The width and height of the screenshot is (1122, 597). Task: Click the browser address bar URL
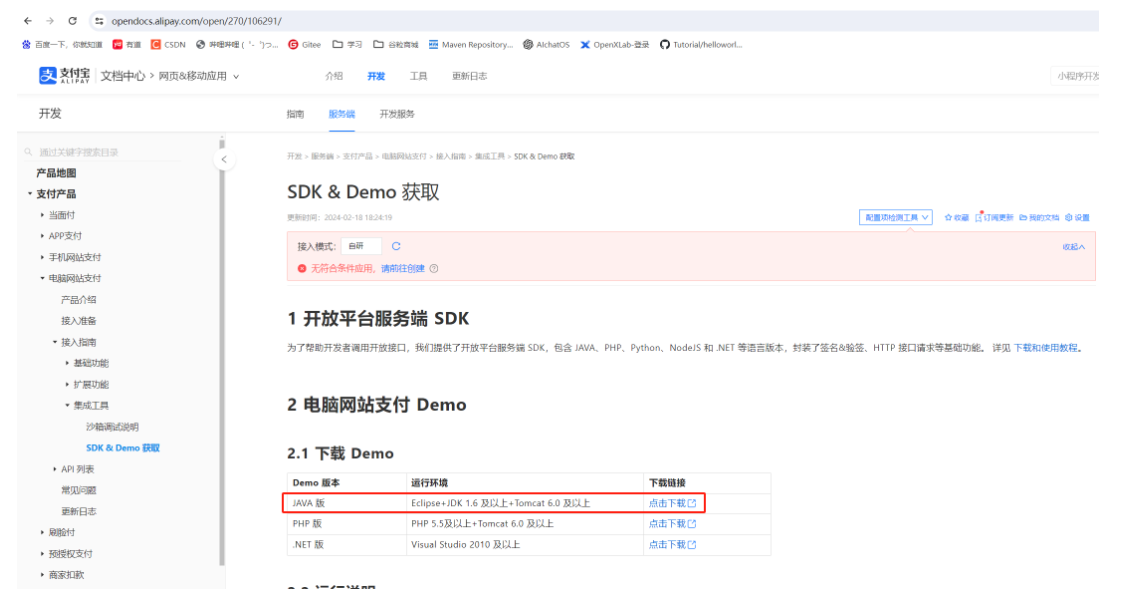pos(196,21)
